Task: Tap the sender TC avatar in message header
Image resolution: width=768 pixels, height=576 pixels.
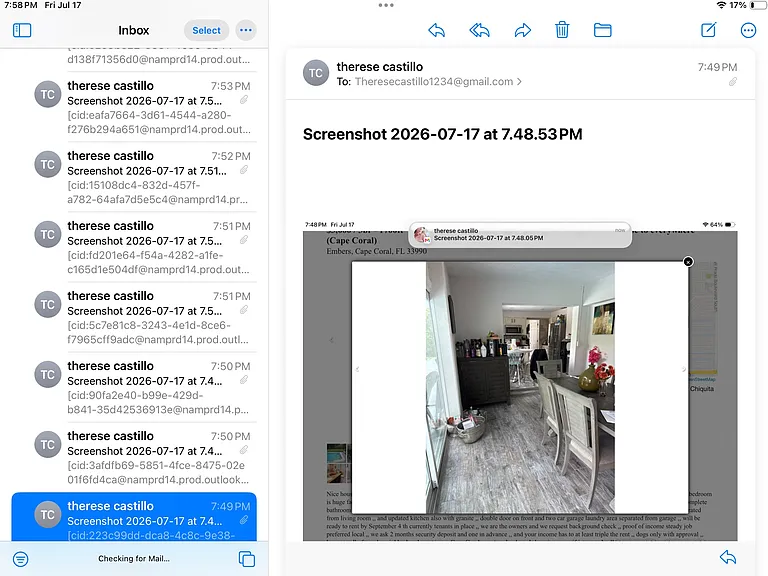Action: click(x=315, y=73)
